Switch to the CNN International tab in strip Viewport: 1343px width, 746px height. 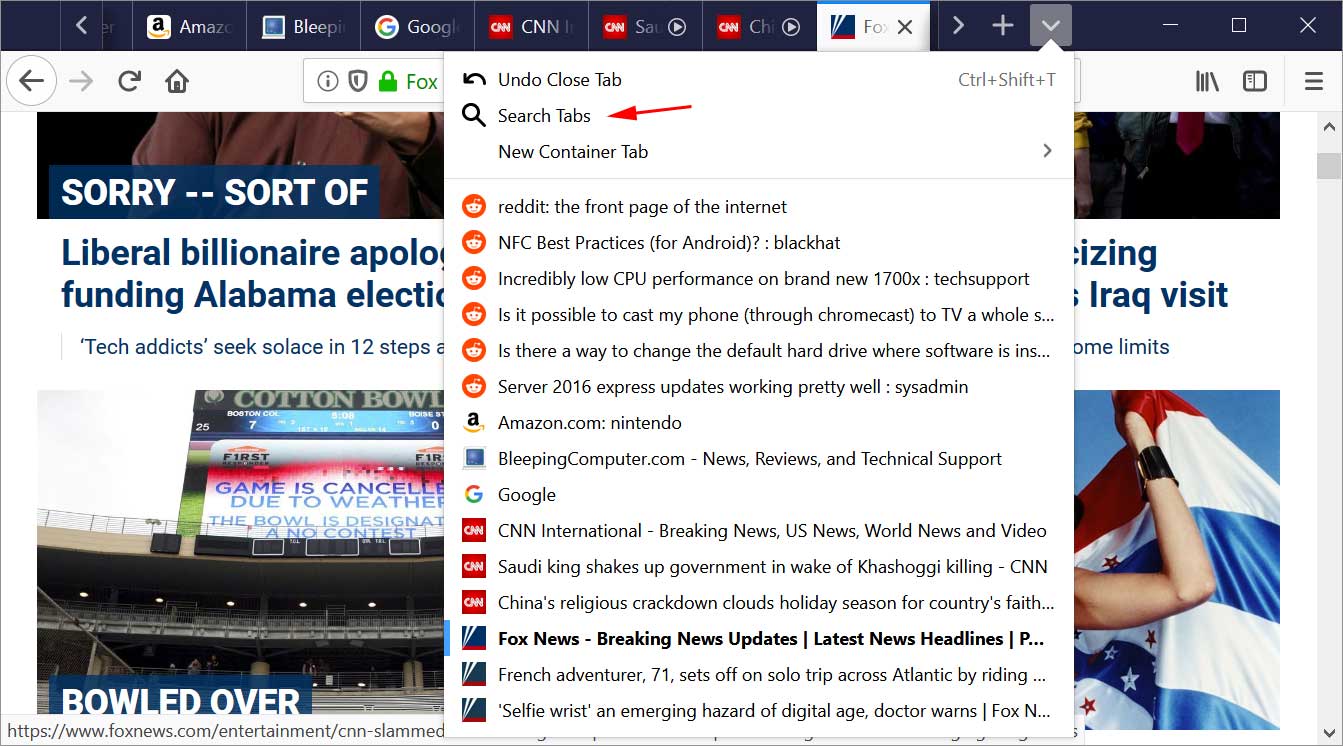click(532, 27)
